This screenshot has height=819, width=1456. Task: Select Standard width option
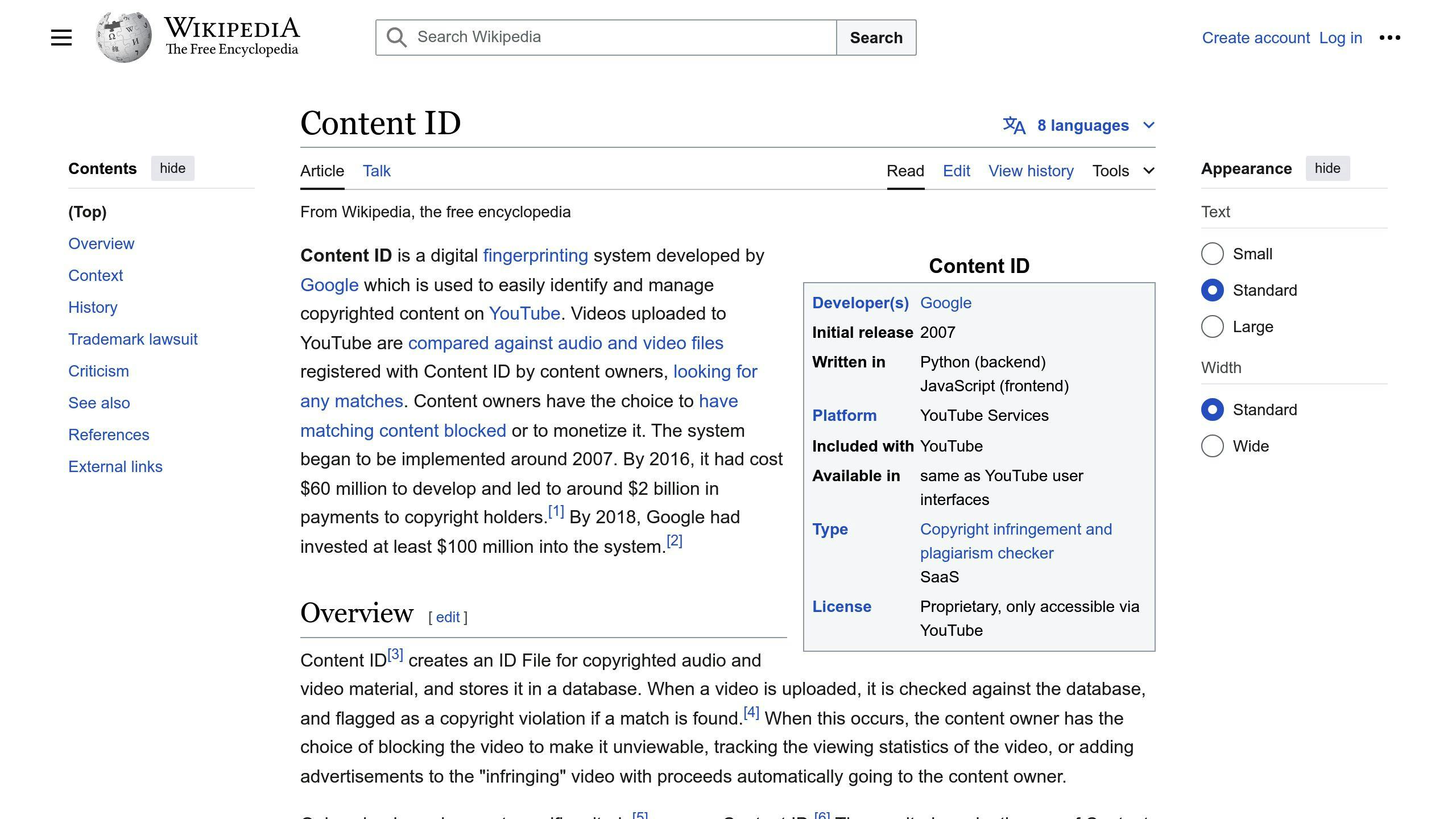pos(1212,409)
